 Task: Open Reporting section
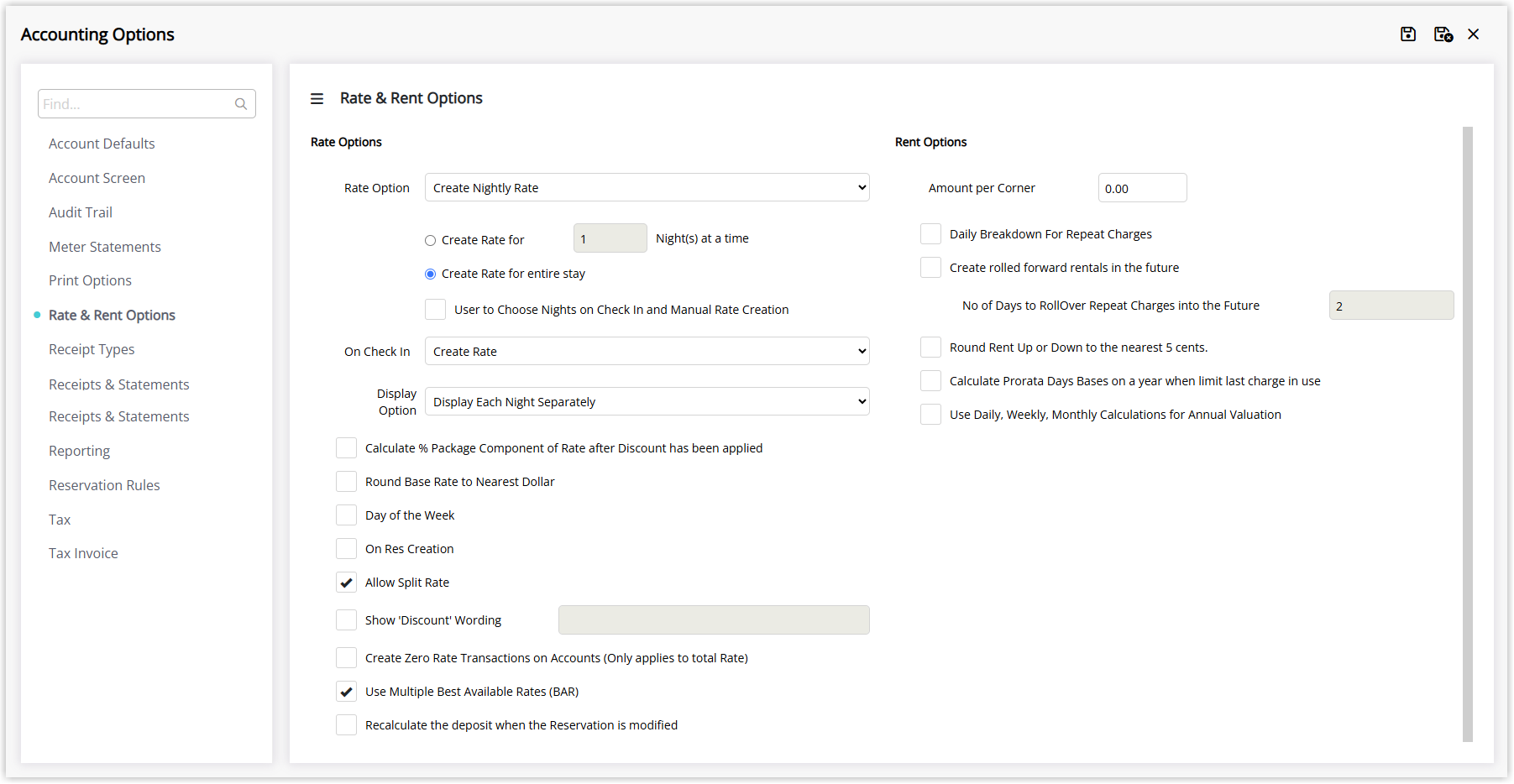(79, 451)
